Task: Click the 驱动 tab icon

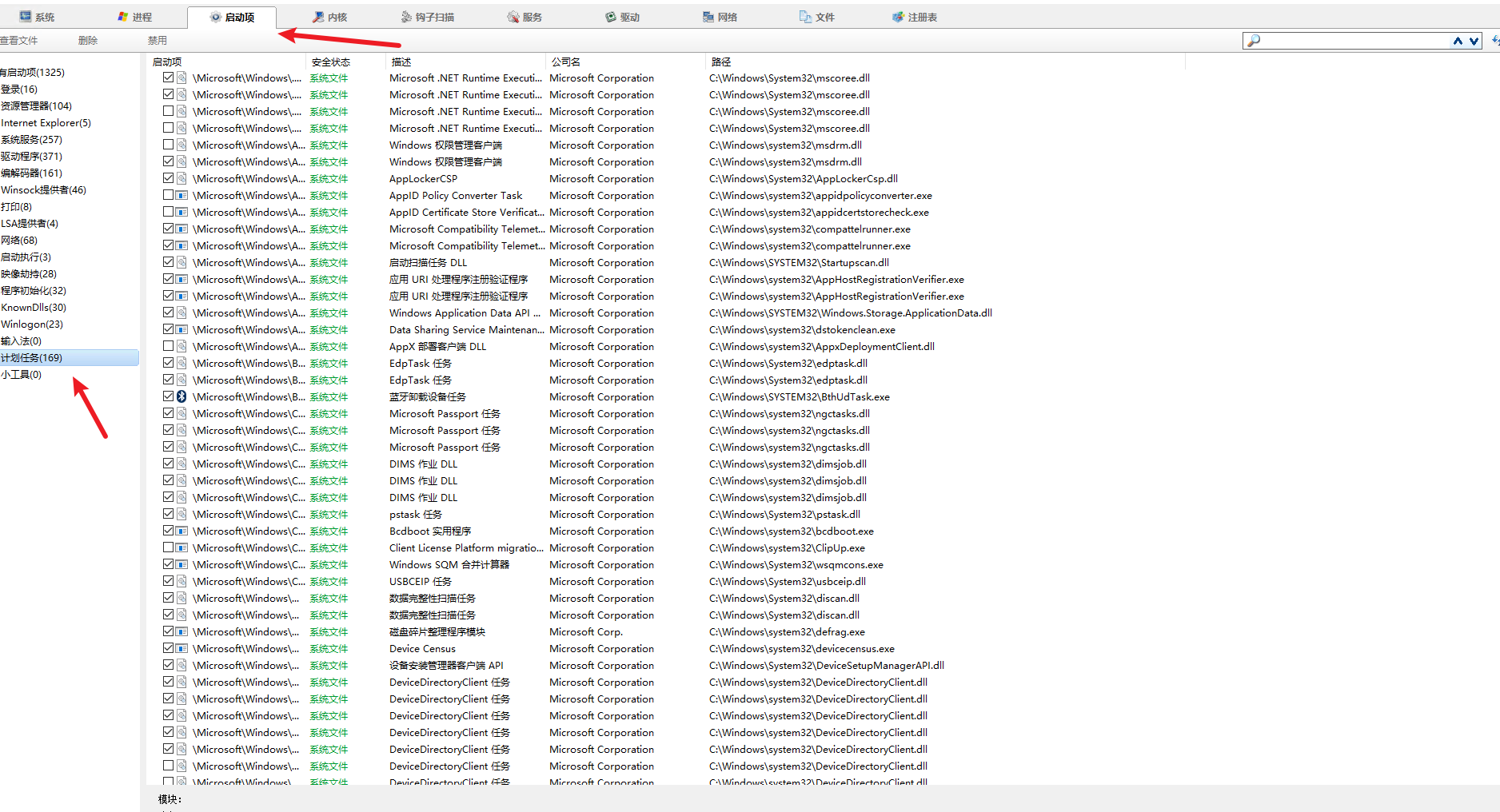Action: (x=611, y=17)
